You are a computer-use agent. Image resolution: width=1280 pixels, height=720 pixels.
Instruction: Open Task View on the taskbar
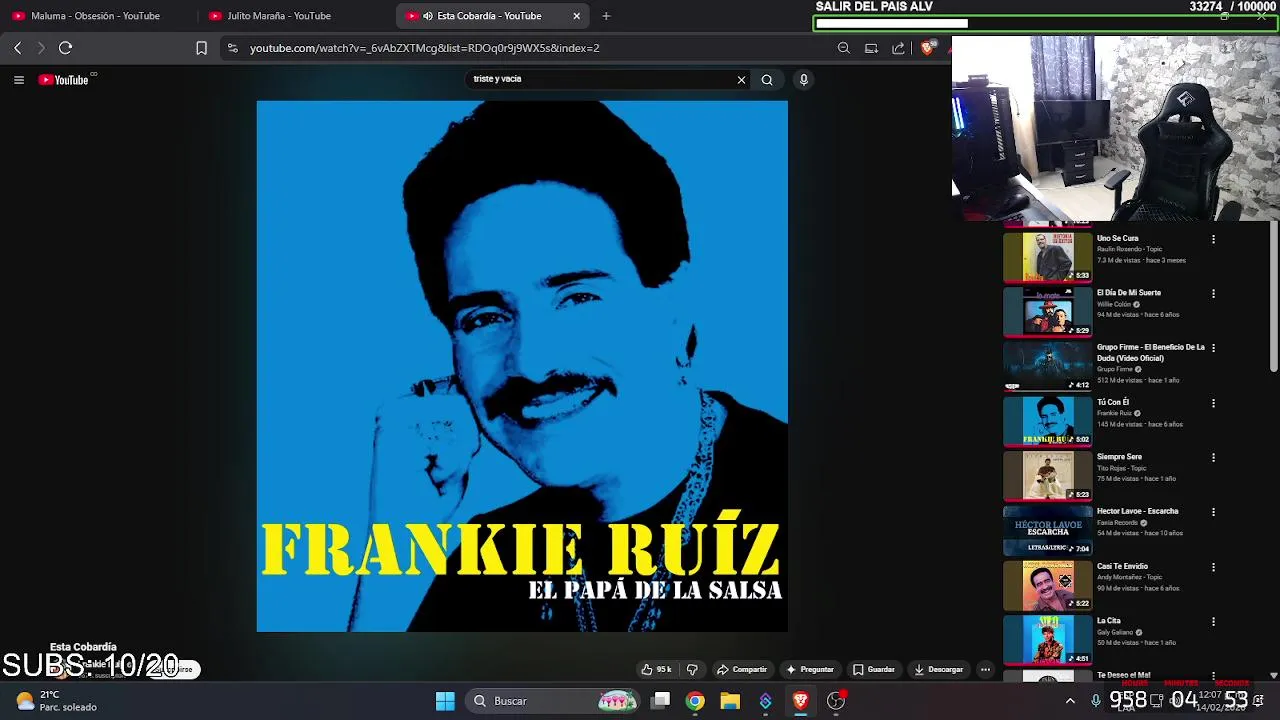tap(660, 701)
